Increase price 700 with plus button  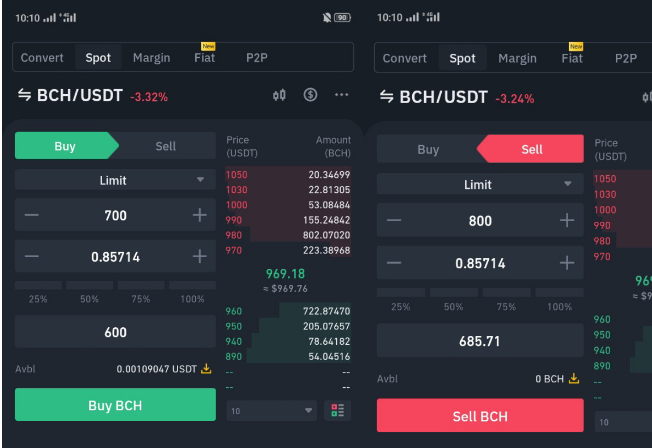[200, 215]
